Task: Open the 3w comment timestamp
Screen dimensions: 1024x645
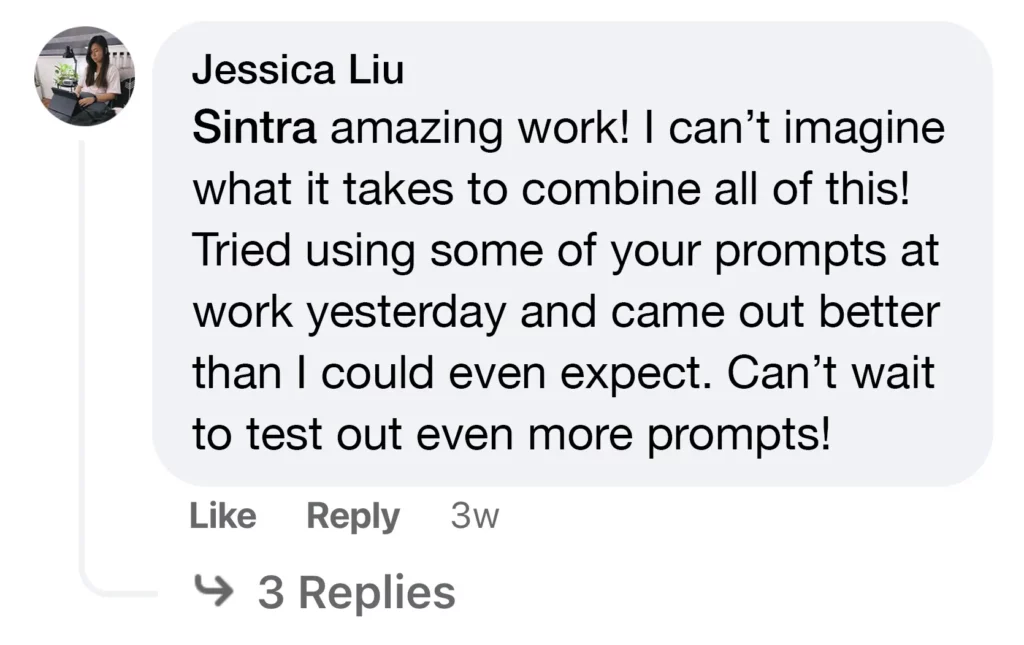Action: (475, 516)
